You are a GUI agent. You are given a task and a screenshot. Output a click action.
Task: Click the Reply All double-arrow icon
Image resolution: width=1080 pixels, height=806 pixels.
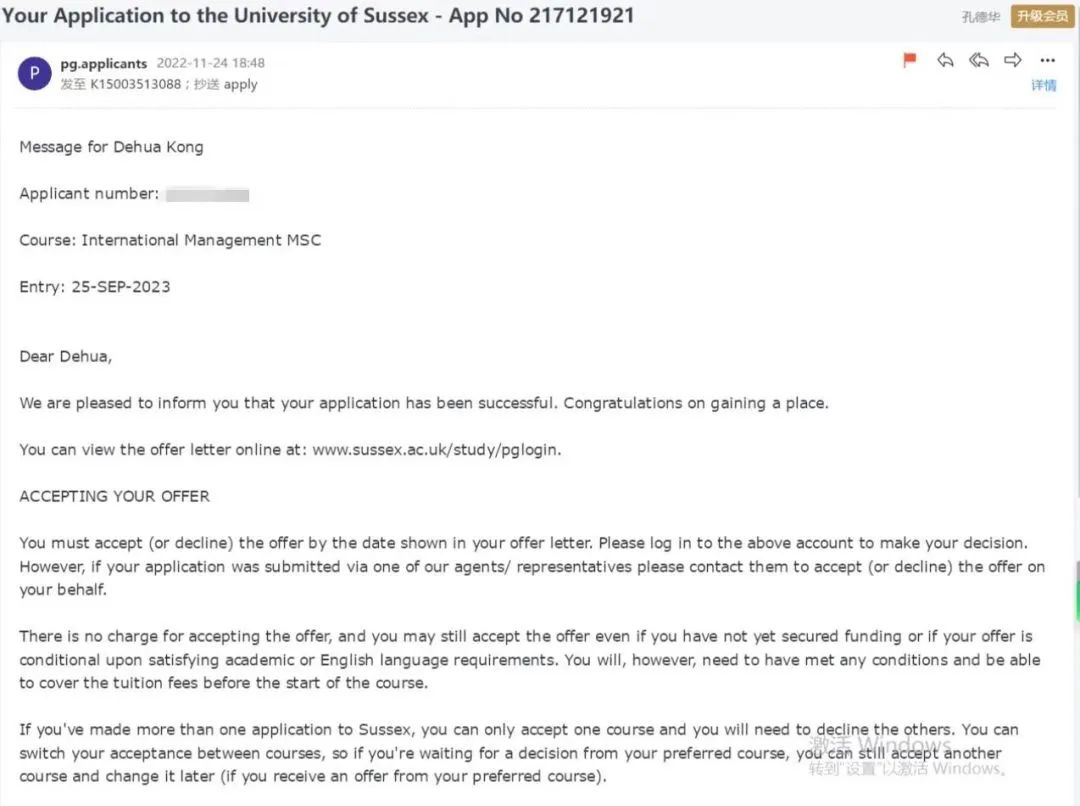click(x=979, y=61)
